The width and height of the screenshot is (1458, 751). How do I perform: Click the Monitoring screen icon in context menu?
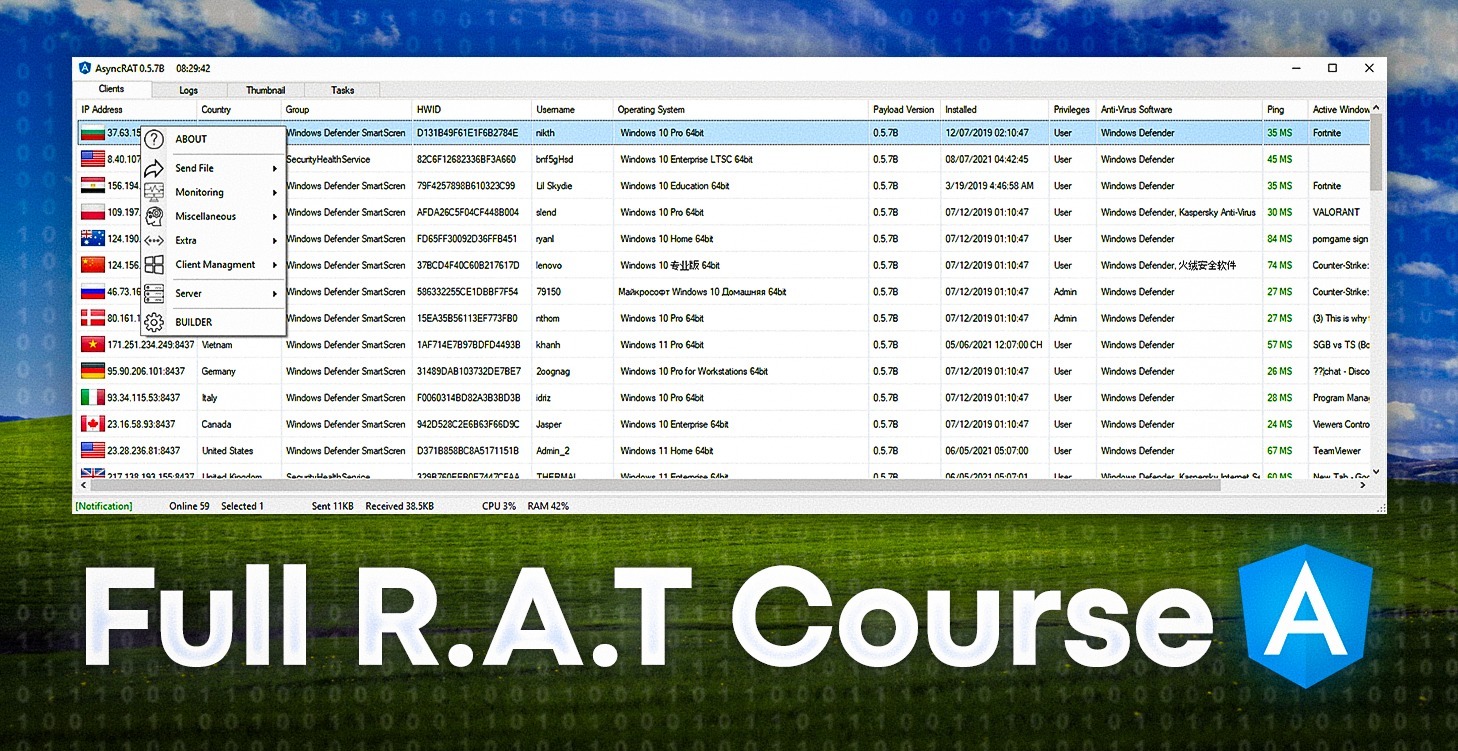tap(154, 192)
